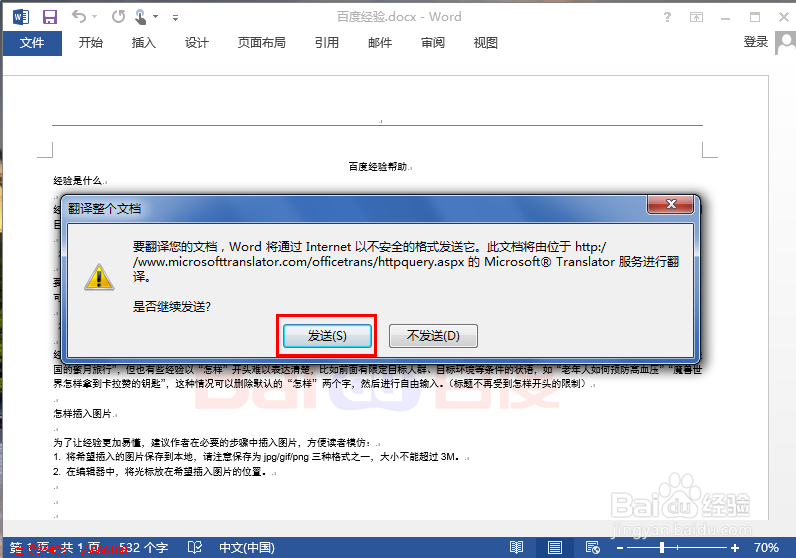Switch to the 设计 ribbon tab
This screenshot has height=558, width=796.
(196, 43)
